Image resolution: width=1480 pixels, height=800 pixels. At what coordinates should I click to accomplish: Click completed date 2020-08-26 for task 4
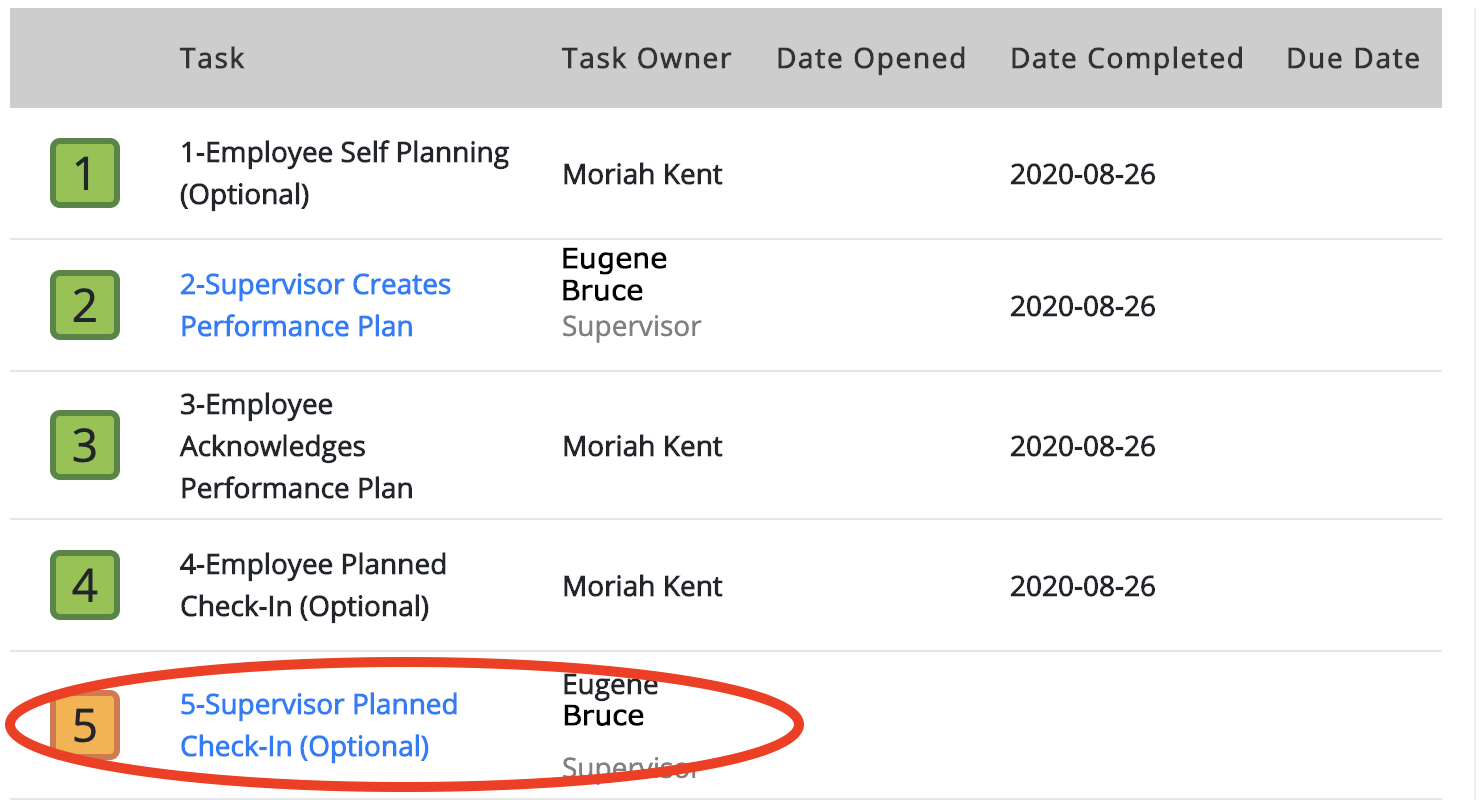coord(1083,586)
